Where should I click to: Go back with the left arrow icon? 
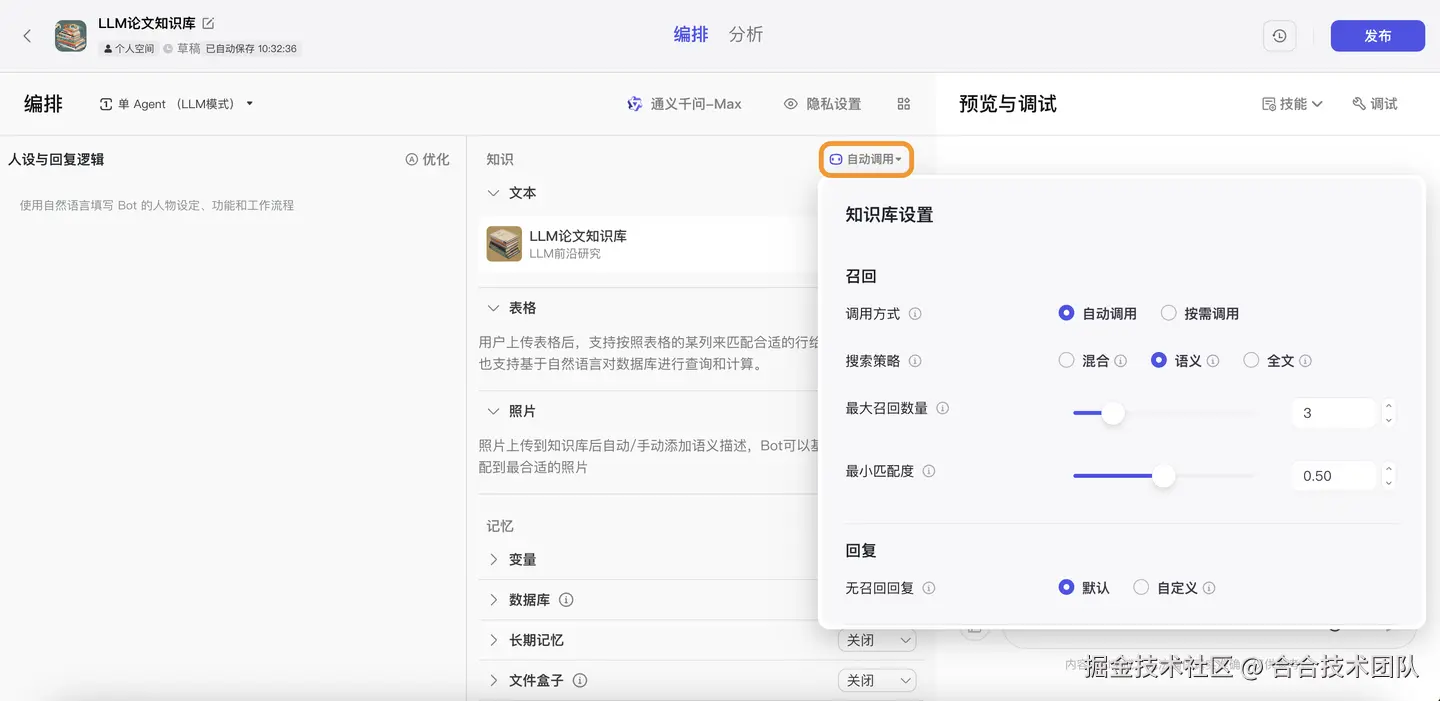pos(27,36)
